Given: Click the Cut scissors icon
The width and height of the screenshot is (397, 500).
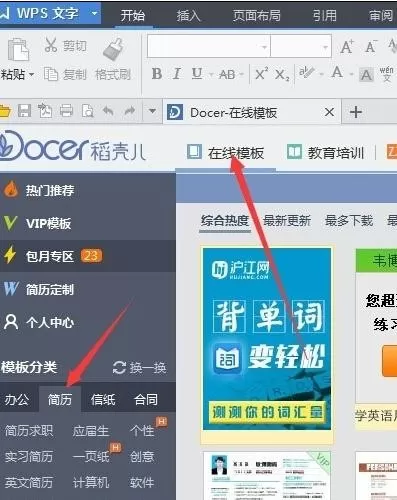Looking at the screenshot, I should [x=51, y=45].
